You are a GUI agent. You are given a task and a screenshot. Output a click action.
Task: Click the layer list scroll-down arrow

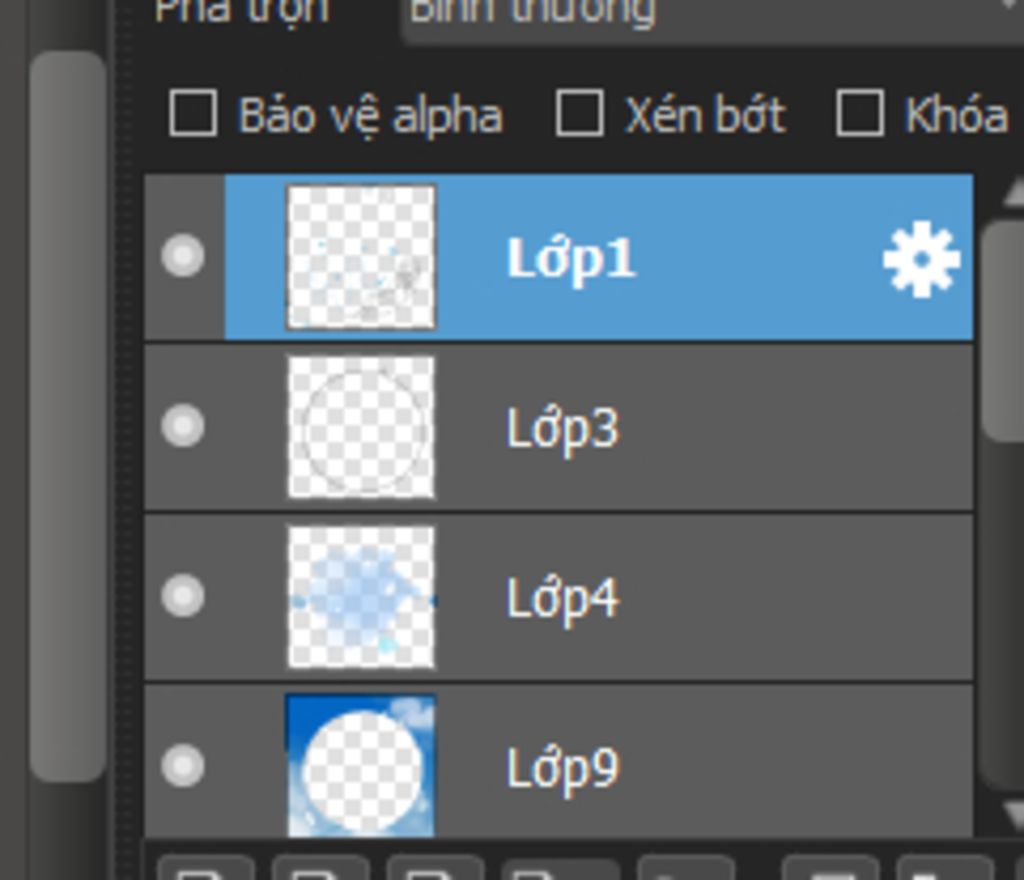click(x=1012, y=814)
